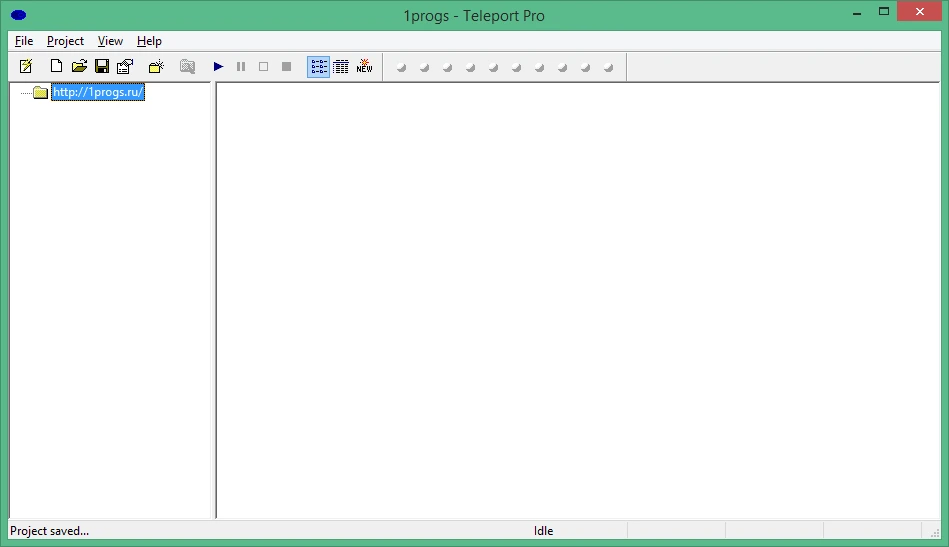Toggle the list view mode button

pos(318,67)
